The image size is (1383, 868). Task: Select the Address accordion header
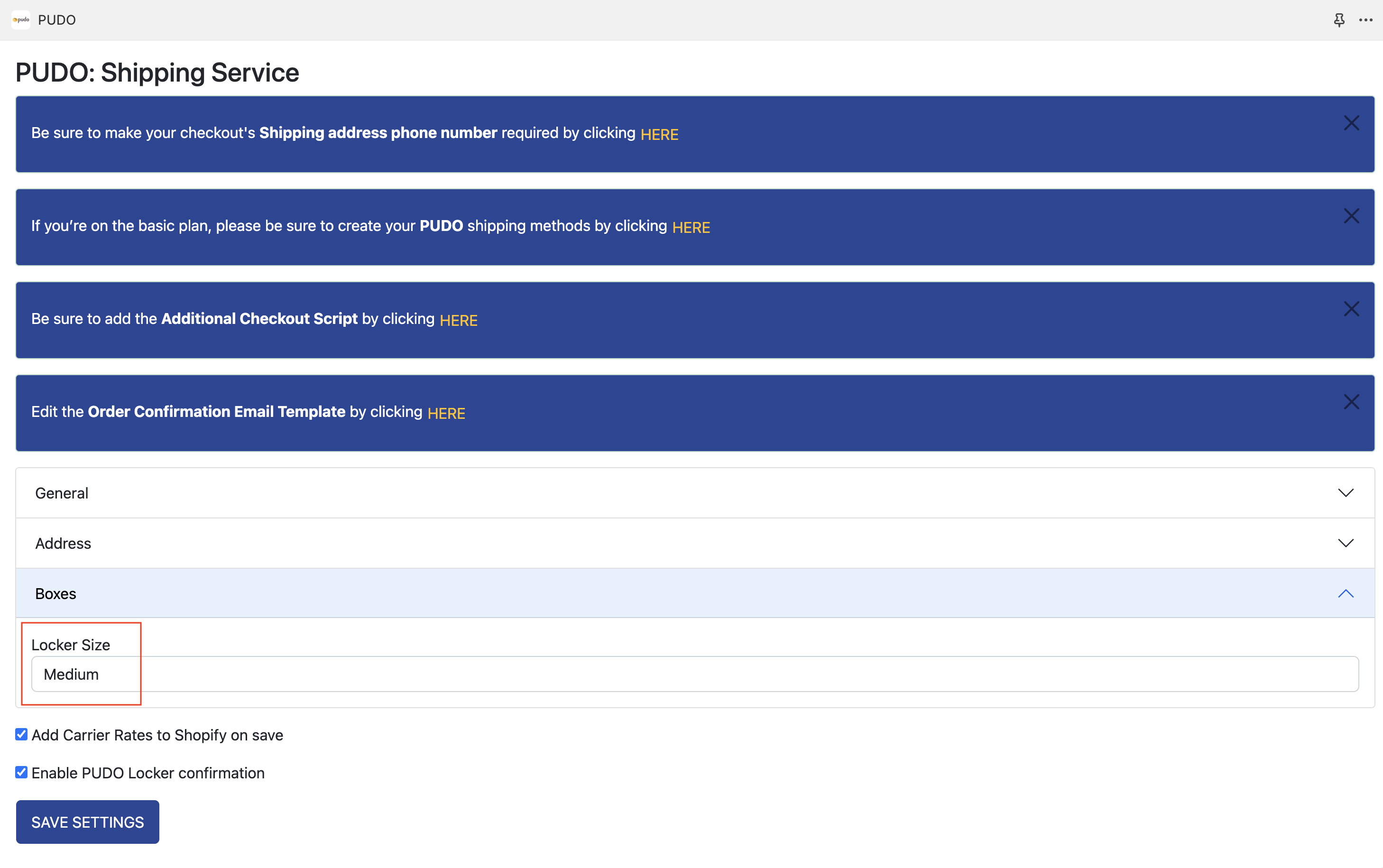695,543
